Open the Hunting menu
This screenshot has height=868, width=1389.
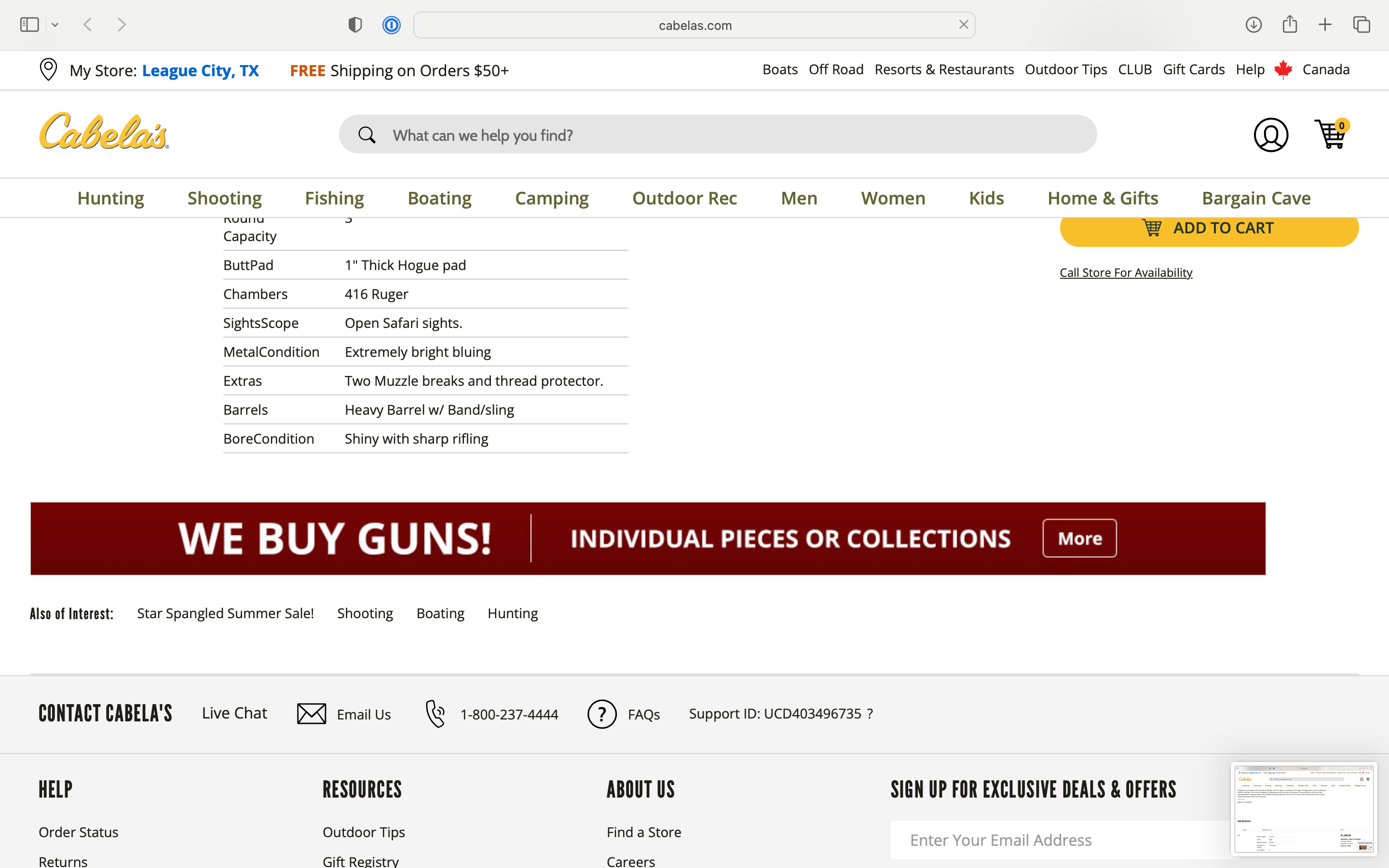111,198
